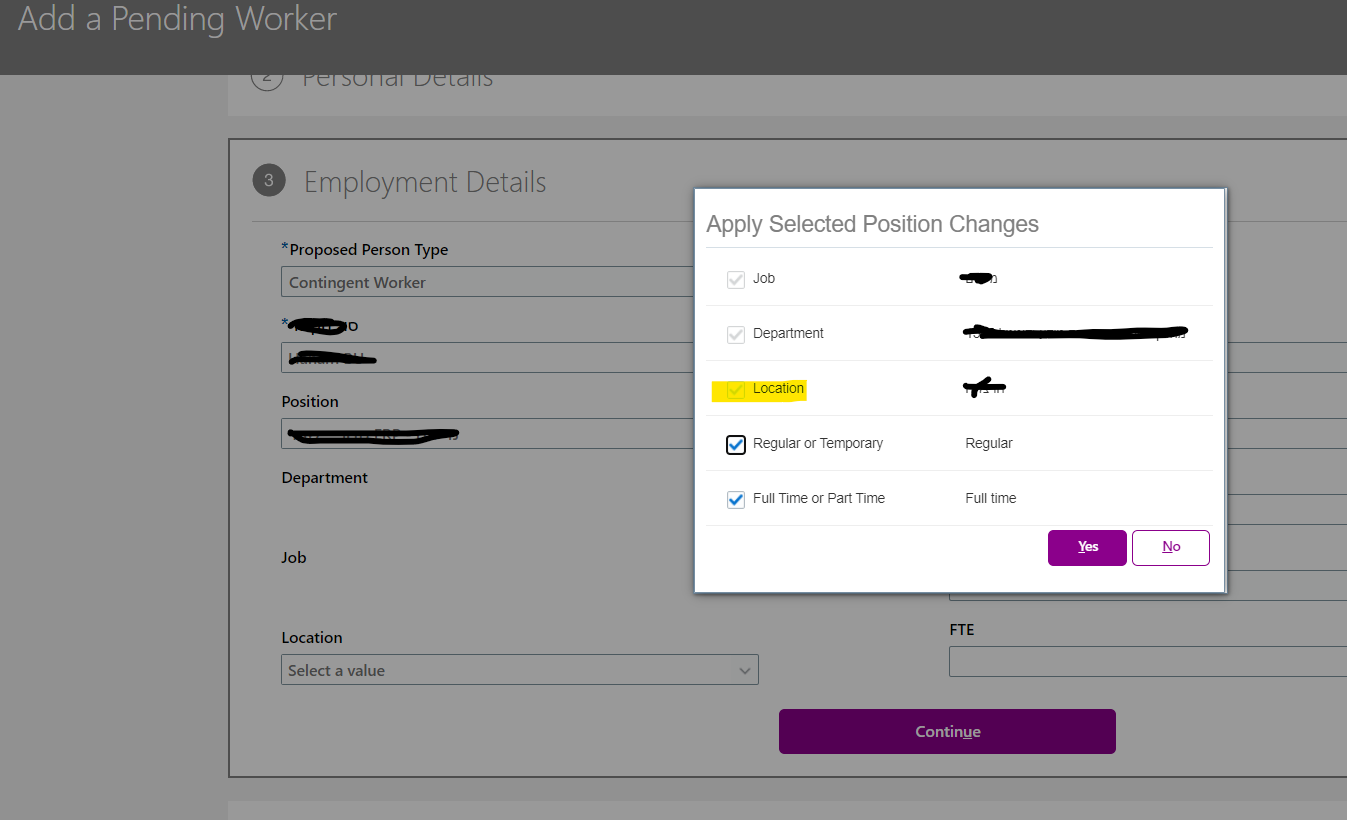Click the FTE label text
Screen dimensions: 1347x820
pos(962,630)
